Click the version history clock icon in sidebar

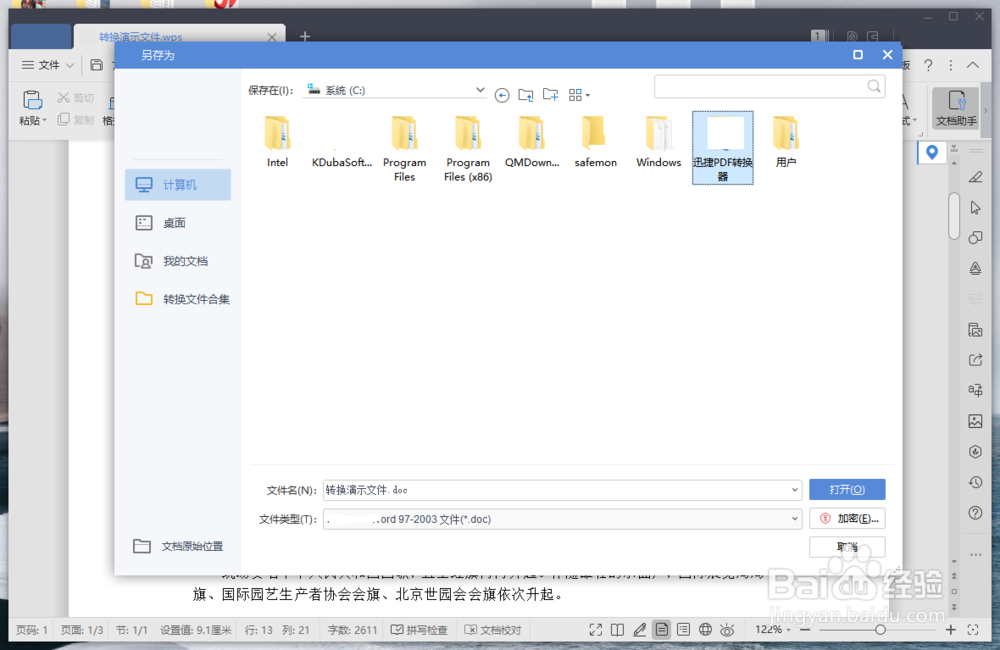975,482
